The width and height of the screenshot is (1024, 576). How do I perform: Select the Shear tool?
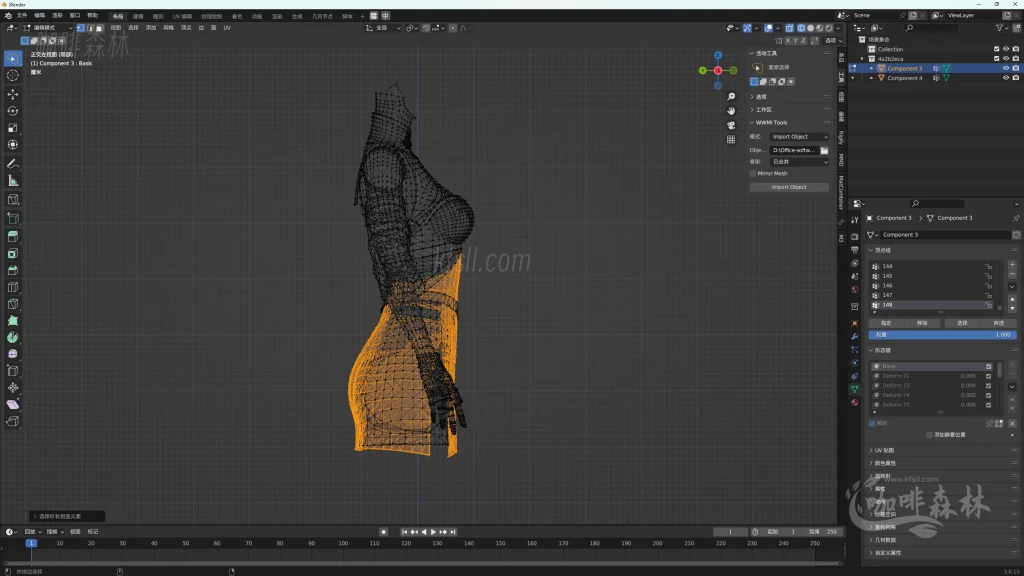pyautogui.click(x=12, y=404)
